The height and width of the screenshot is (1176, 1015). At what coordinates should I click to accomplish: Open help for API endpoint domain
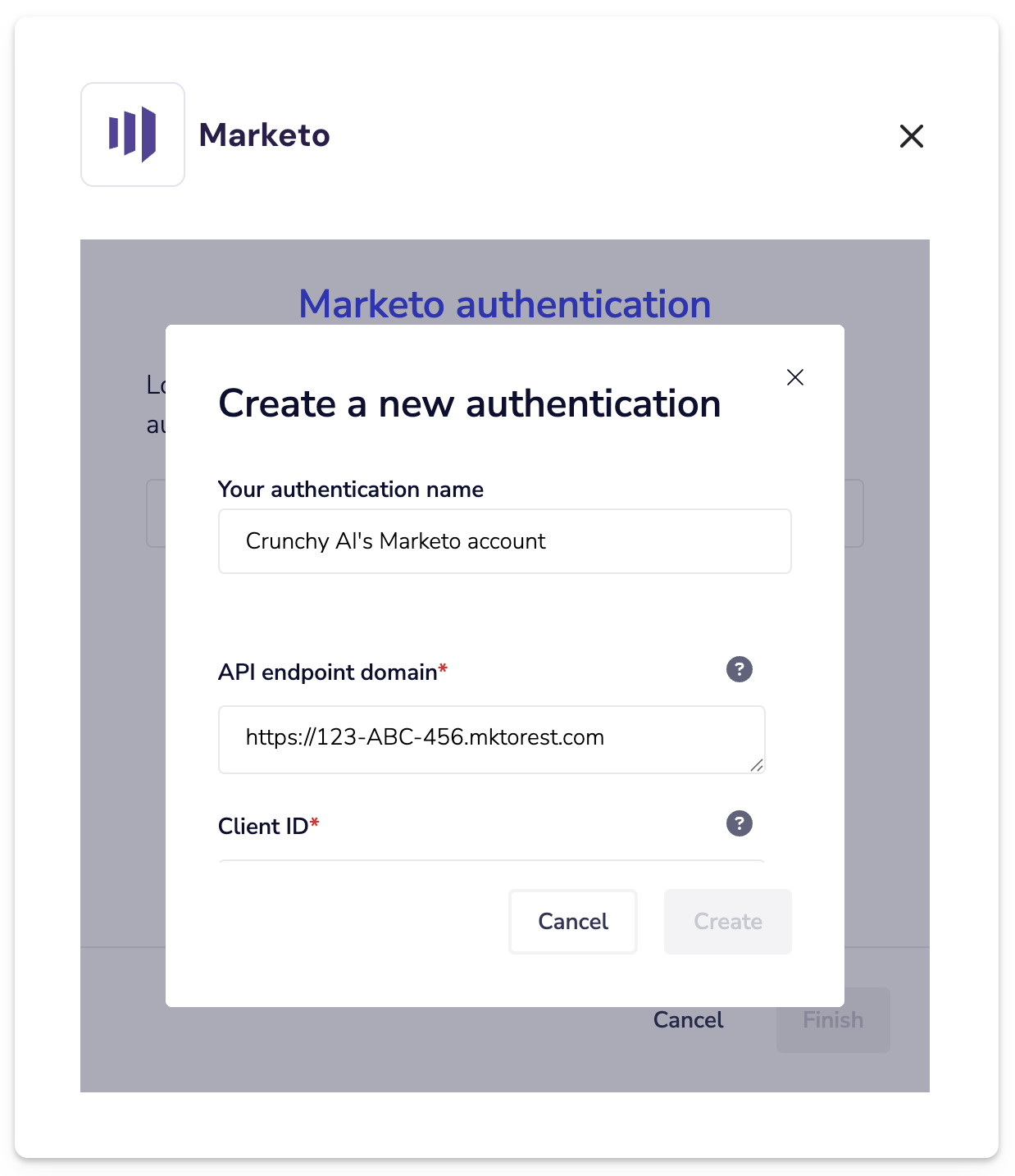[739, 669]
